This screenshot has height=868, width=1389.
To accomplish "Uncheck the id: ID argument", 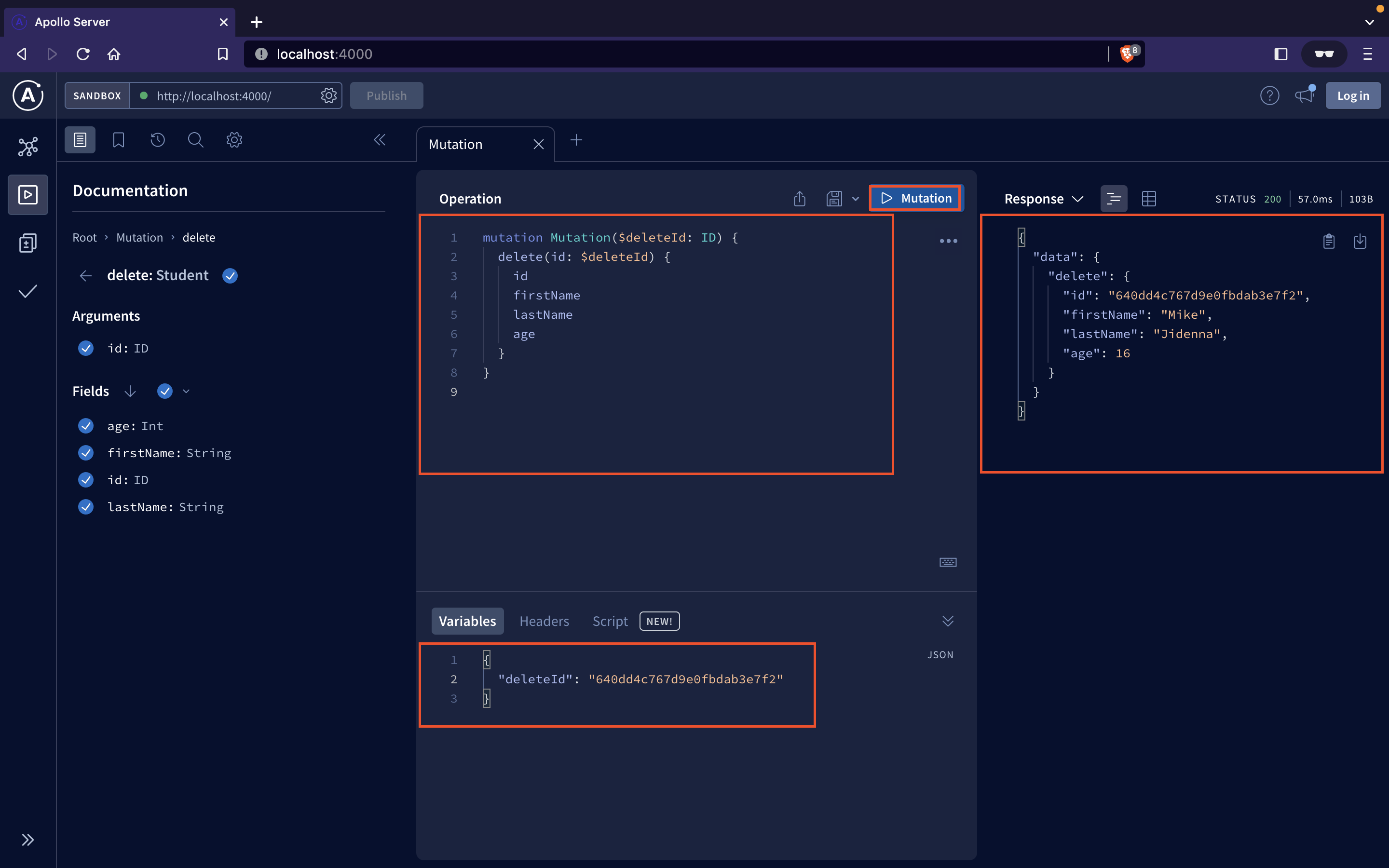I will (85, 349).
